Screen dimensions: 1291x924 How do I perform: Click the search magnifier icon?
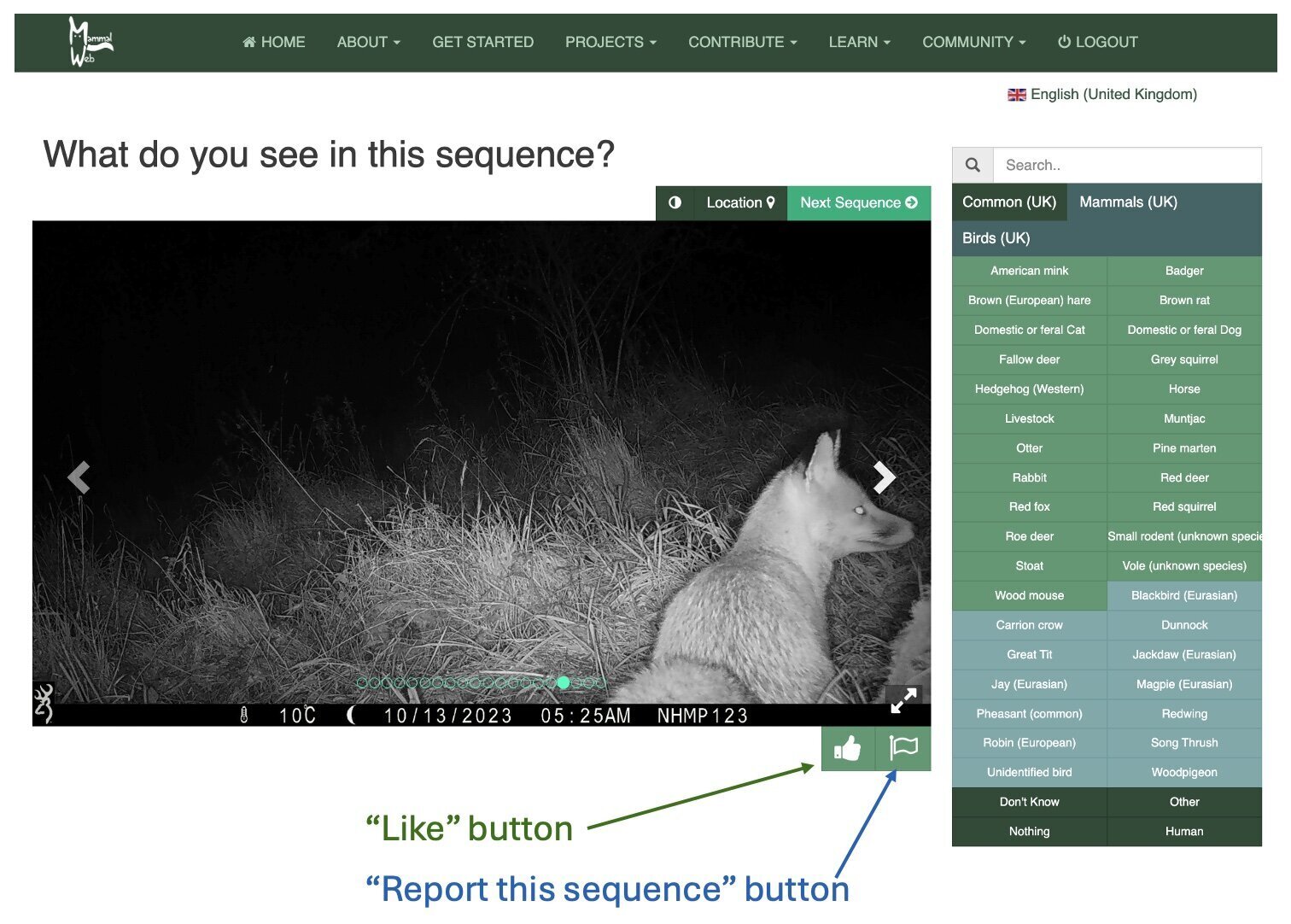pos(973,165)
